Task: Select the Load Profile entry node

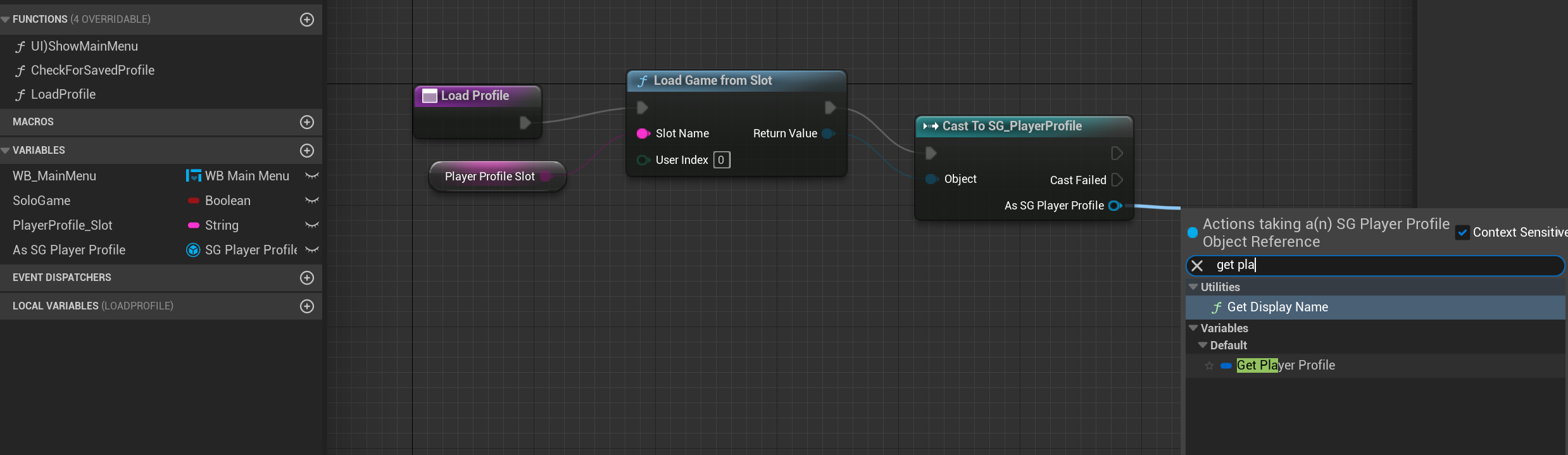Action: tap(476, 96)
